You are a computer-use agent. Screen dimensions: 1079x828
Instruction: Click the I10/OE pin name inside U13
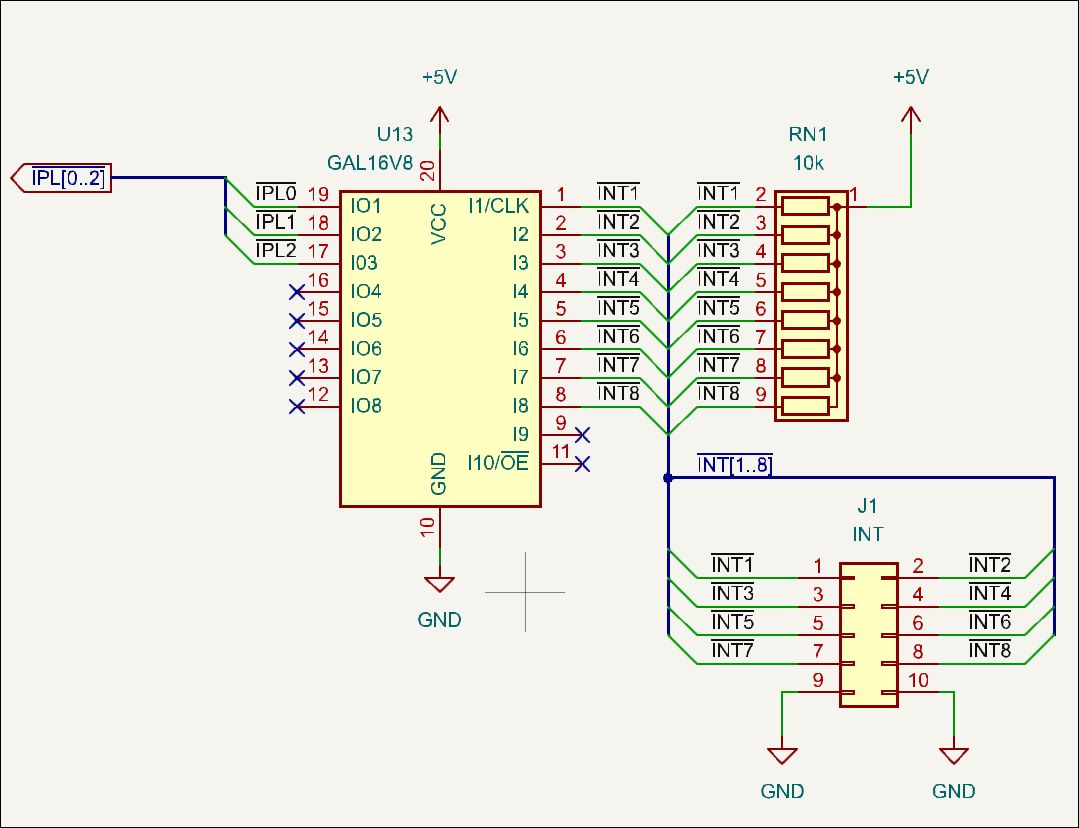tap(498, 463)
